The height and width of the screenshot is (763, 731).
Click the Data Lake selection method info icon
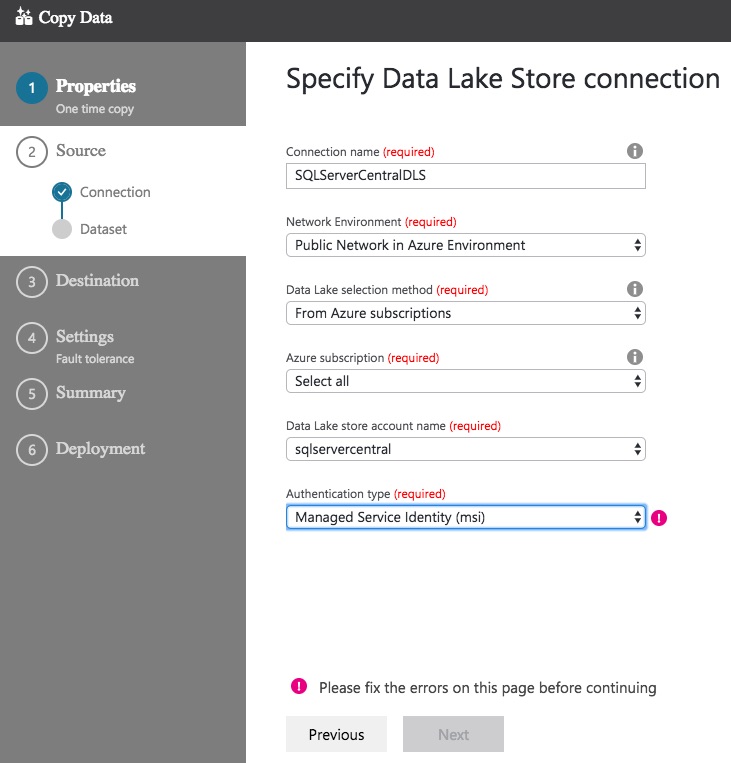click(x=634, y=289)
